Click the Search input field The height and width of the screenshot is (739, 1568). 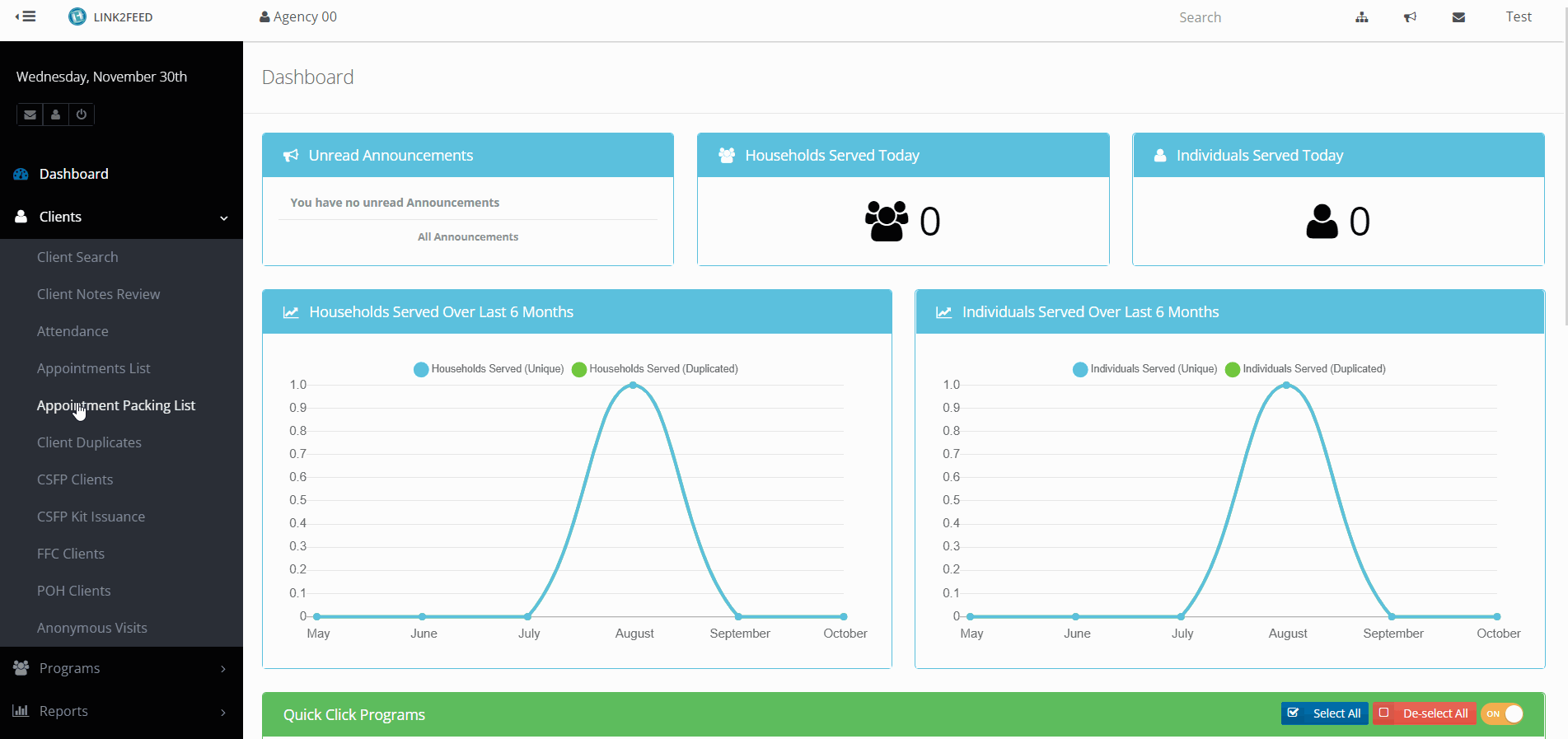(x=1236, y=17)
